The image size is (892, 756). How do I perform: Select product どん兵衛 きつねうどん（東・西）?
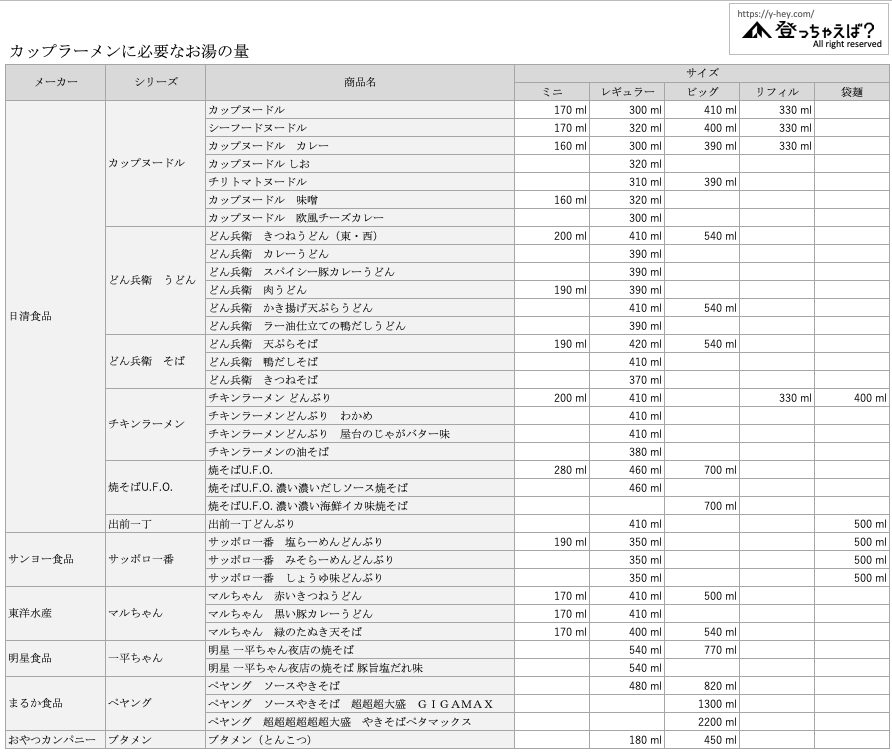point(360,236)
